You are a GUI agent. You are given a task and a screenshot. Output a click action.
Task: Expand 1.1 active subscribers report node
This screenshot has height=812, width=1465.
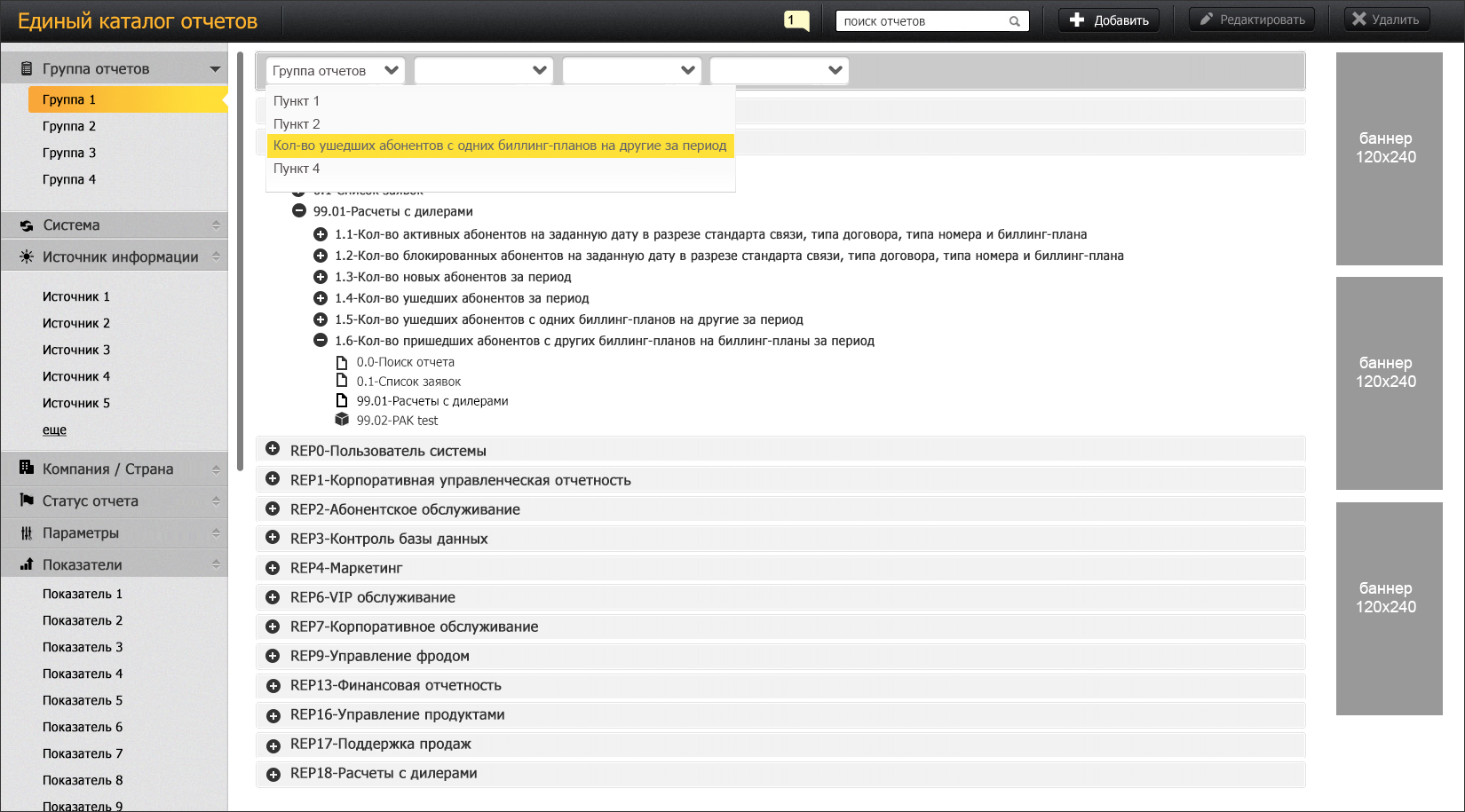[321, 234]
